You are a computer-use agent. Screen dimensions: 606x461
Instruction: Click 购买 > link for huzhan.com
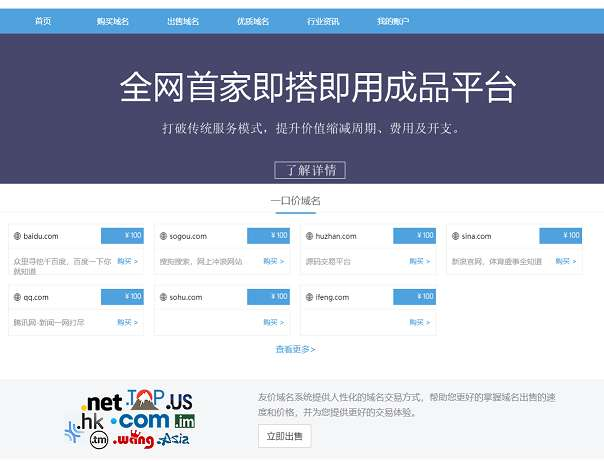pos(420,261)
